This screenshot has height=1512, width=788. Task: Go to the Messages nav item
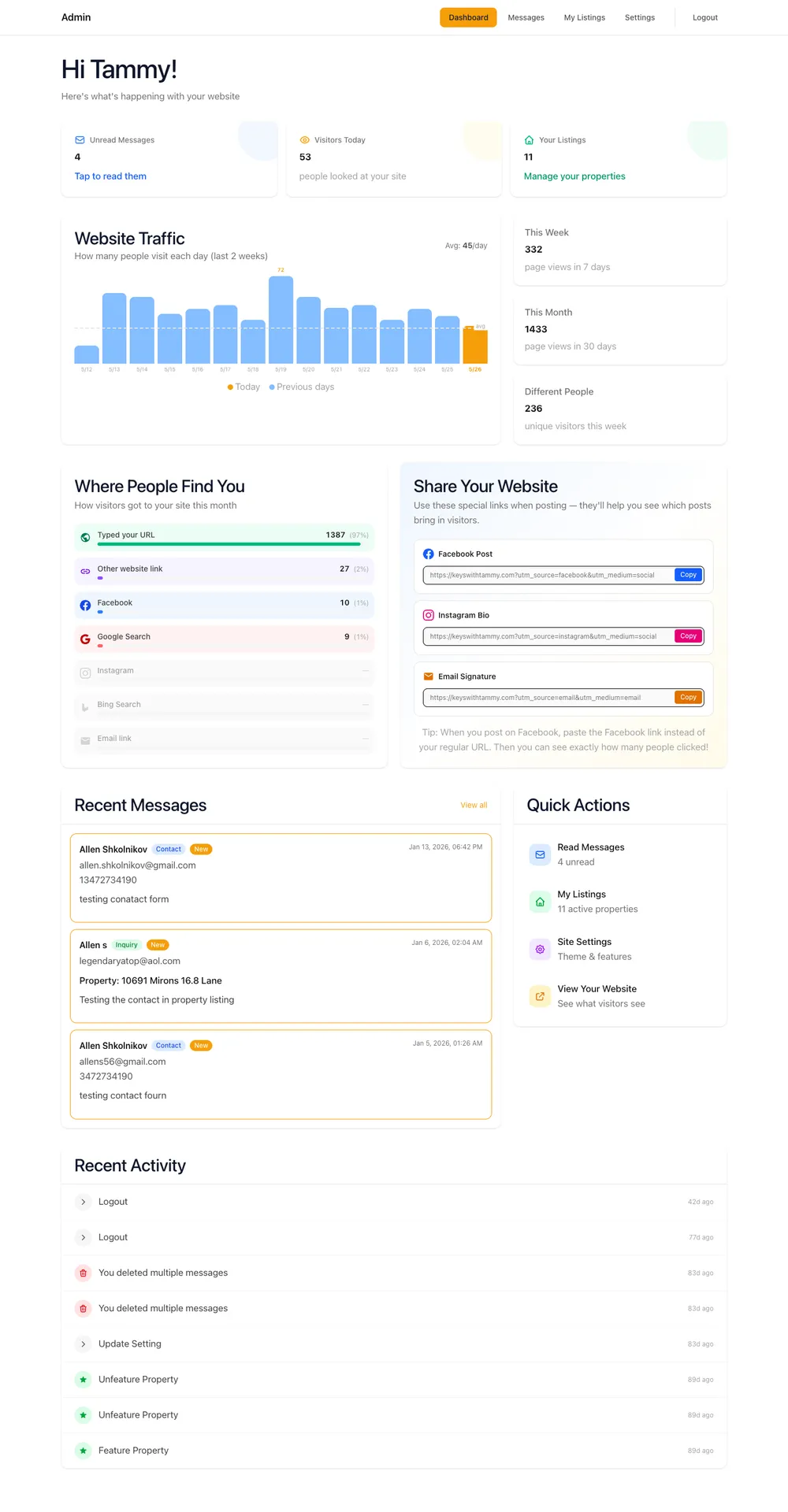(526, 17)
